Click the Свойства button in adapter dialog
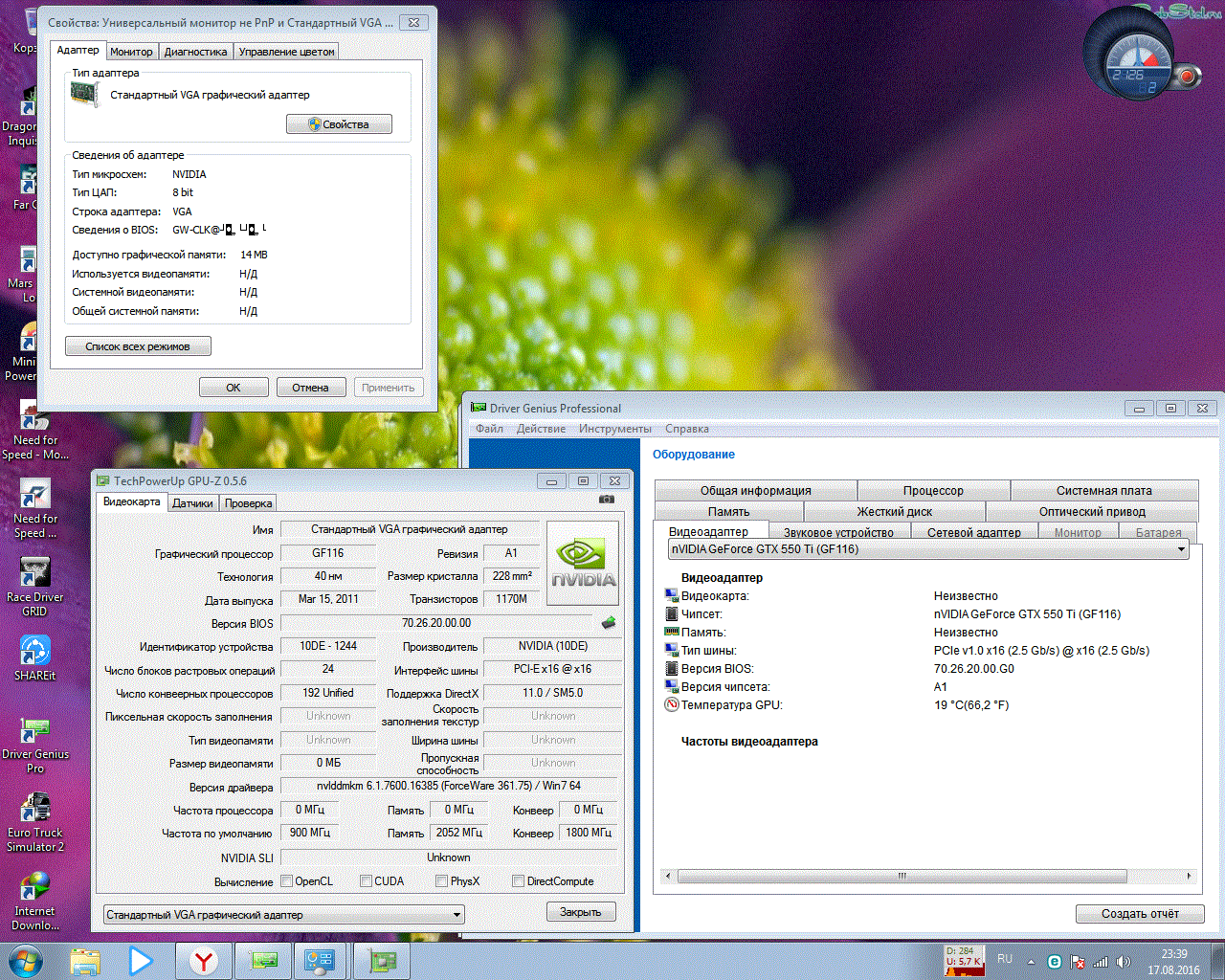Screen dimensions: 1225x980 pyautogui.click(x=339, y=124)
